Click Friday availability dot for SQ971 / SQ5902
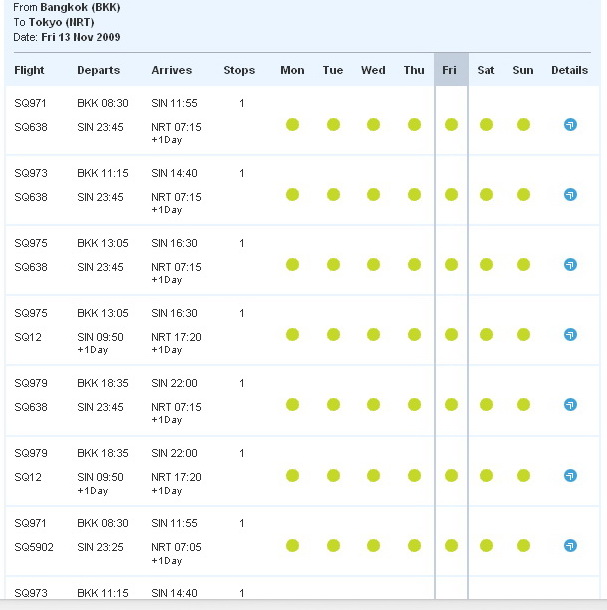 [451, 545]
